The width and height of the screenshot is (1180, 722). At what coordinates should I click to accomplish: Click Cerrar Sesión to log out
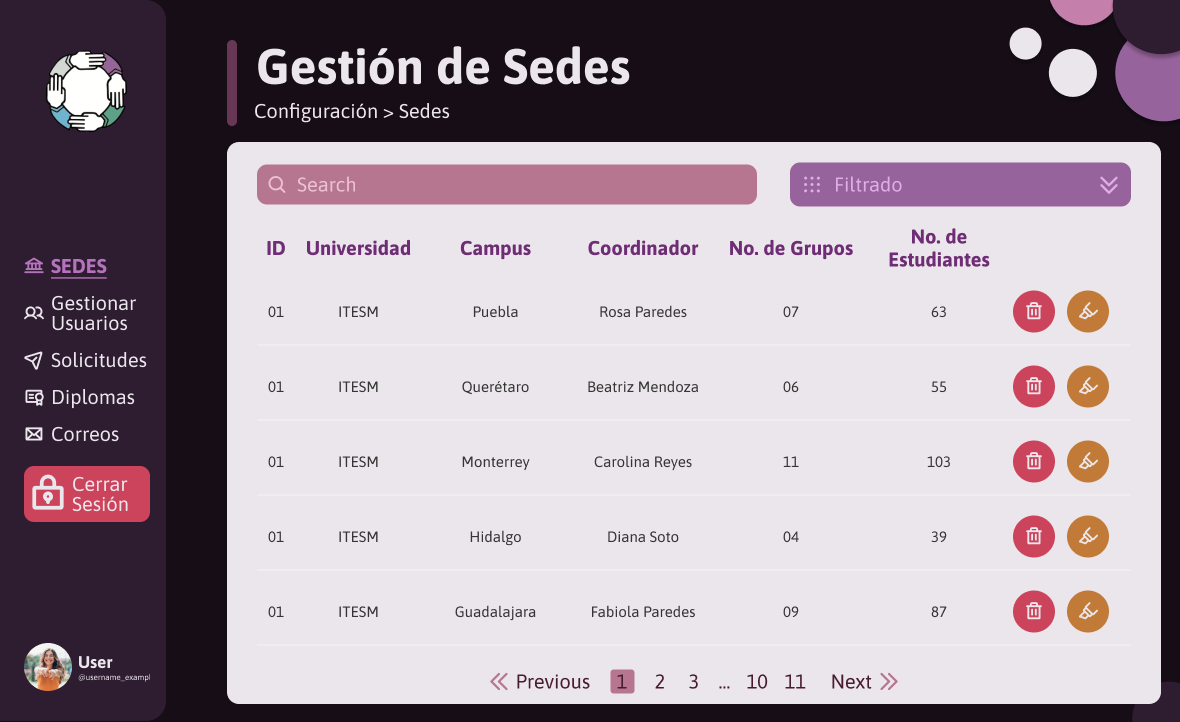coord(87,494)
